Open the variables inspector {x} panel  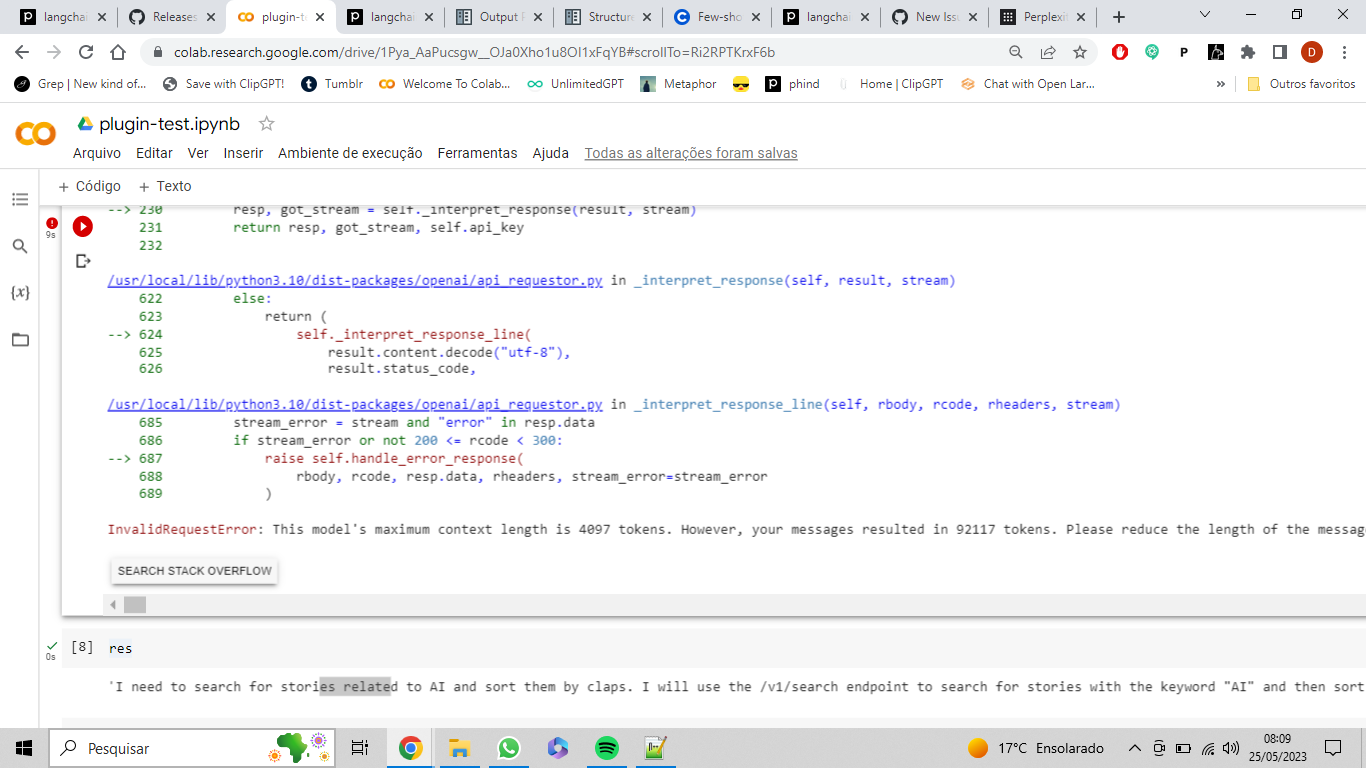(x=20, y=293)
